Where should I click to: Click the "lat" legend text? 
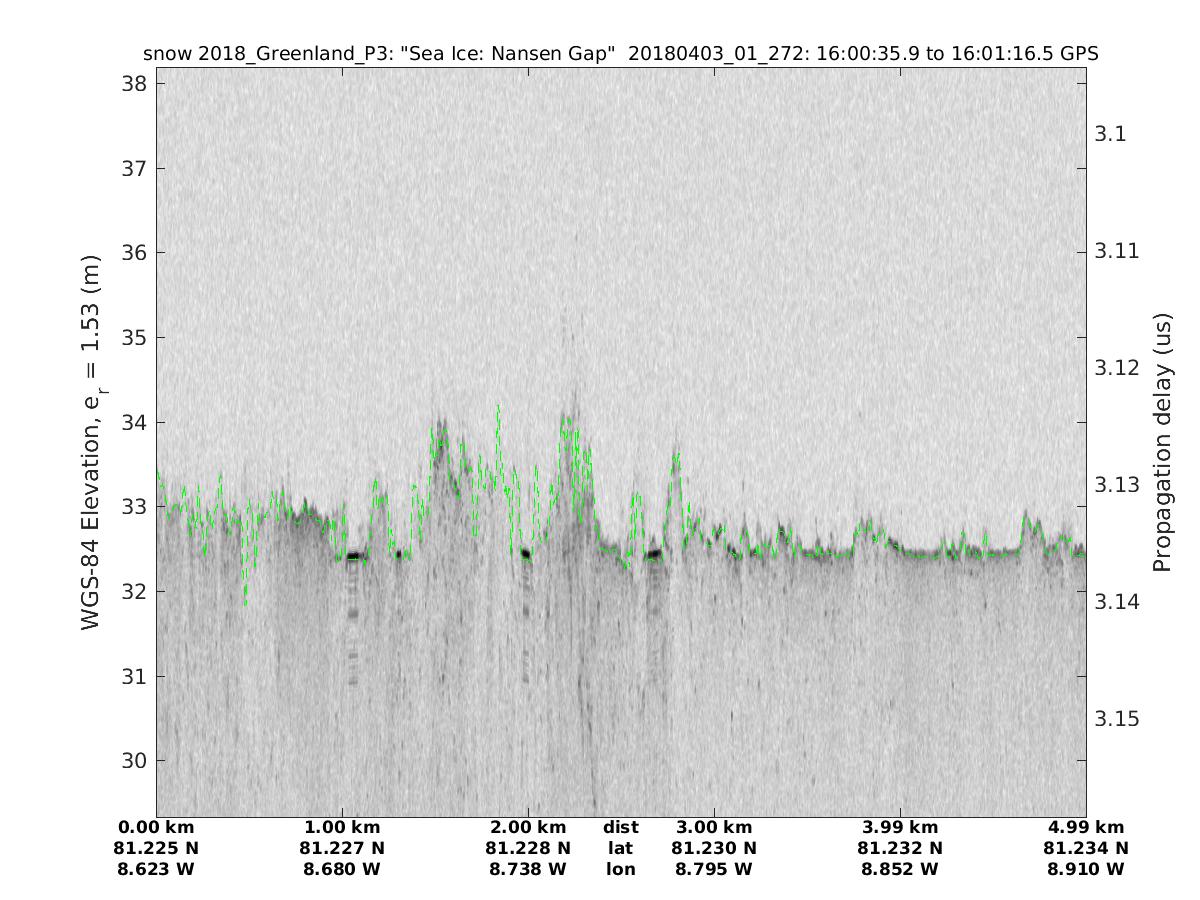tap(620, 849)
